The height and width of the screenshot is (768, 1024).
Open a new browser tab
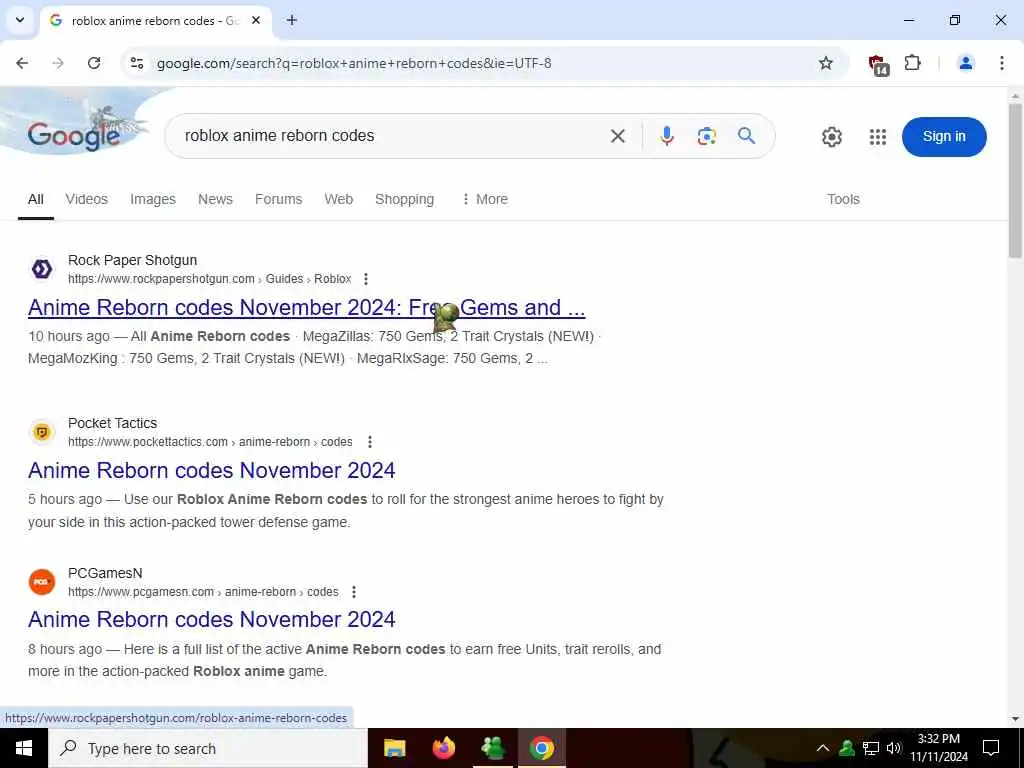292,20
